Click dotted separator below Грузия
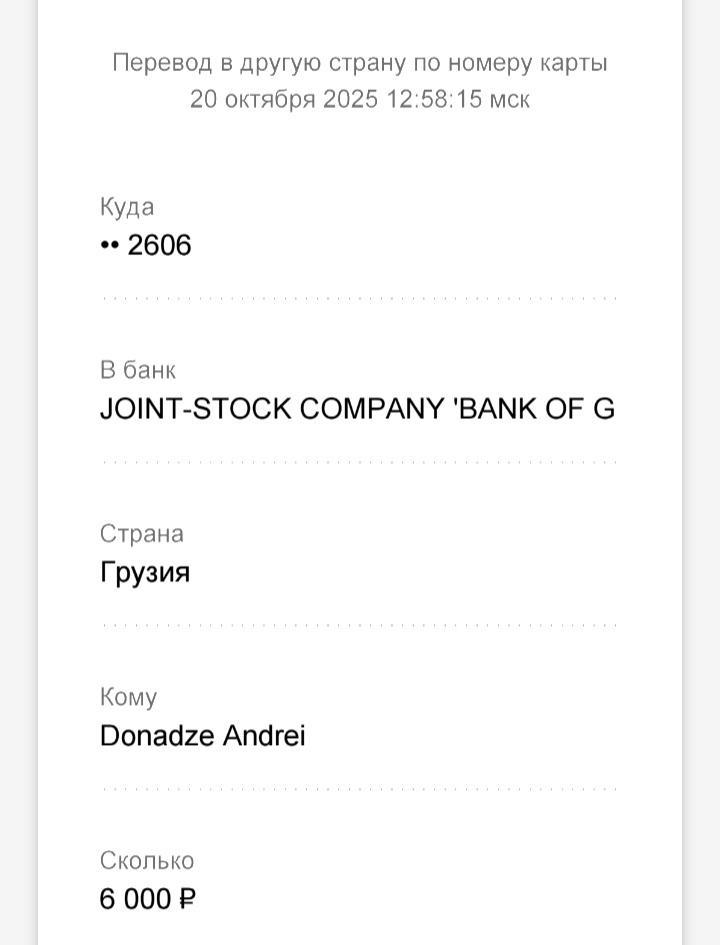This screenshot has height=945, width=720. 359,625
